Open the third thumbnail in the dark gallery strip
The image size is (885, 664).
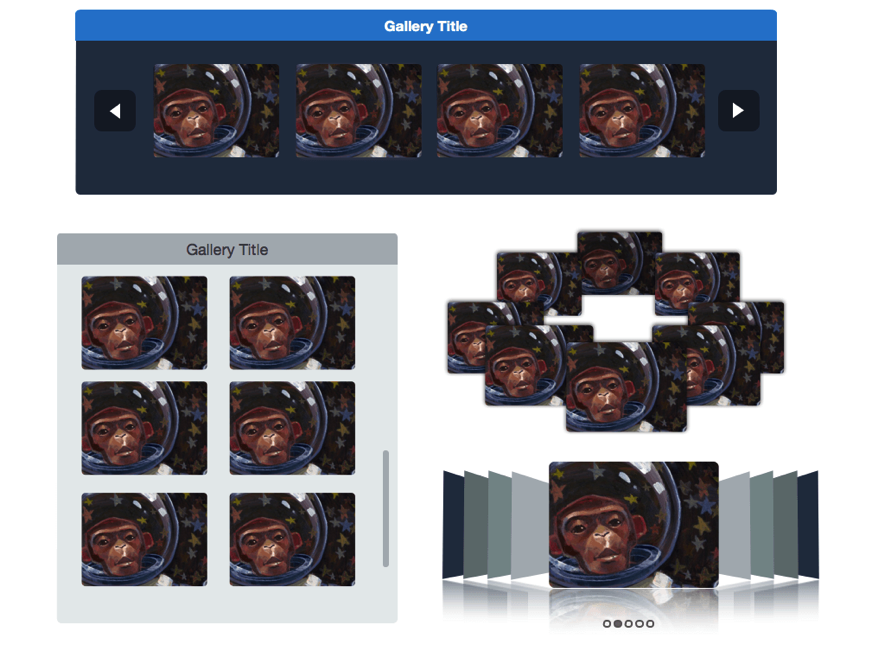click(500, 111)
